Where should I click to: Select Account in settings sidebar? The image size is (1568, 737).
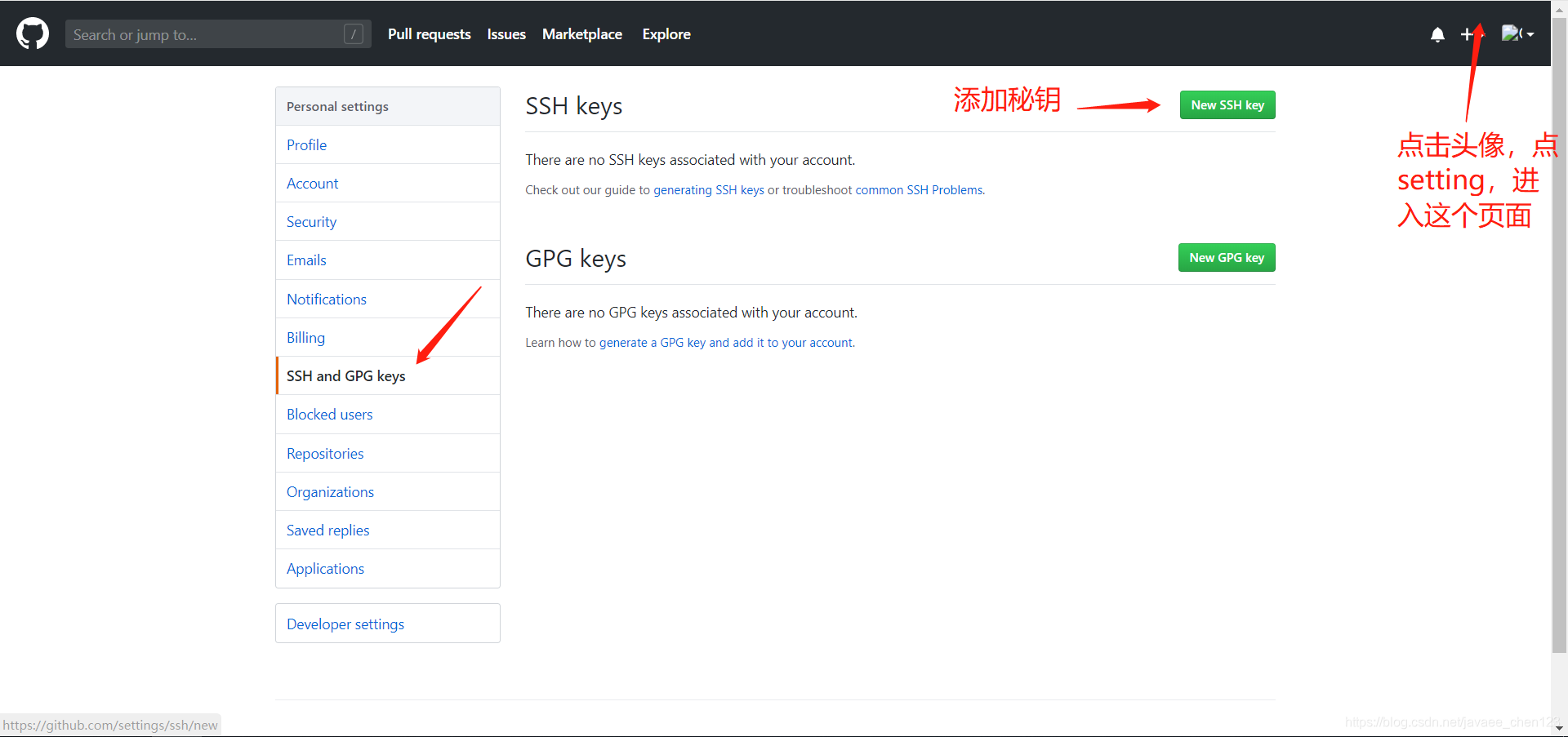[x=388, y=183]
